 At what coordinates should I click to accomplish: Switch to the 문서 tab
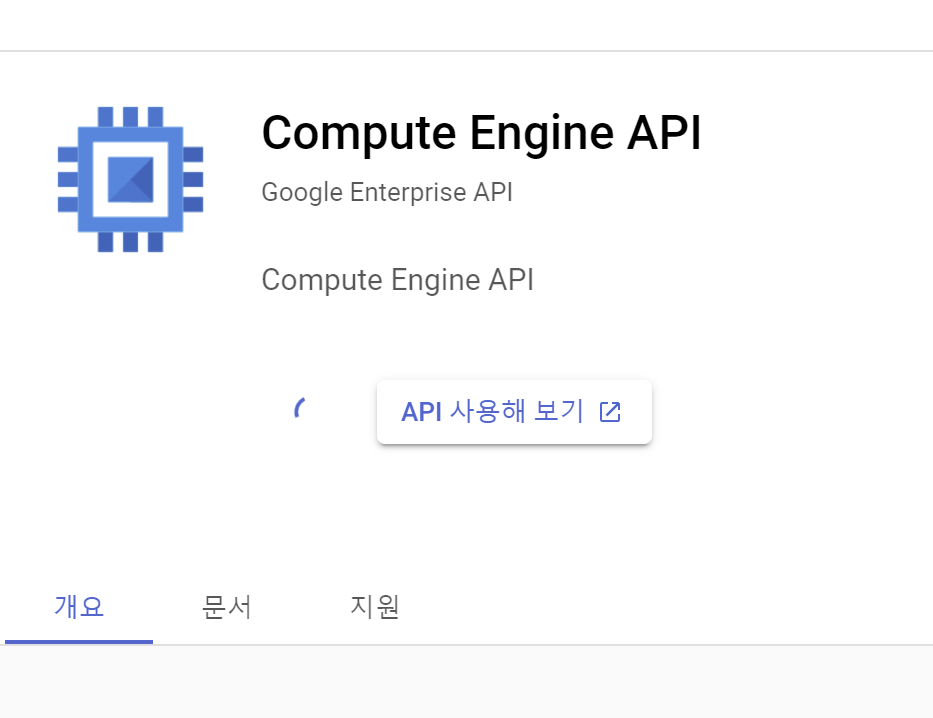(227, 607)
